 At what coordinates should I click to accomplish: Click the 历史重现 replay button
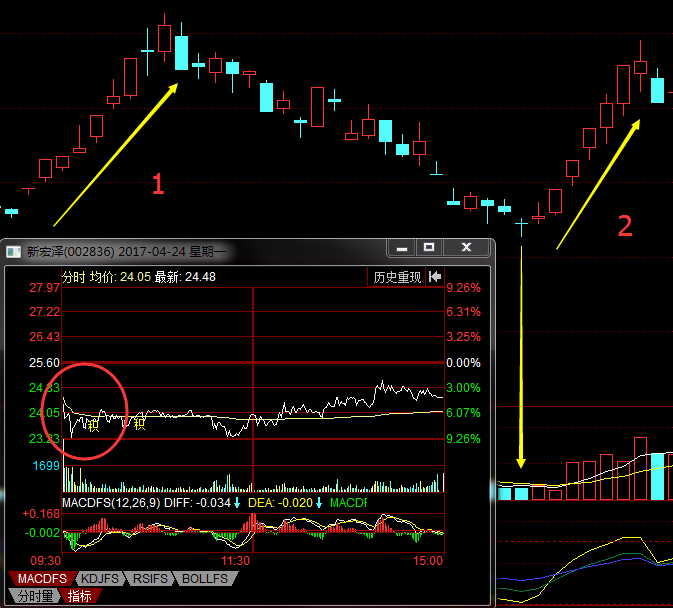tap(397, 277)
